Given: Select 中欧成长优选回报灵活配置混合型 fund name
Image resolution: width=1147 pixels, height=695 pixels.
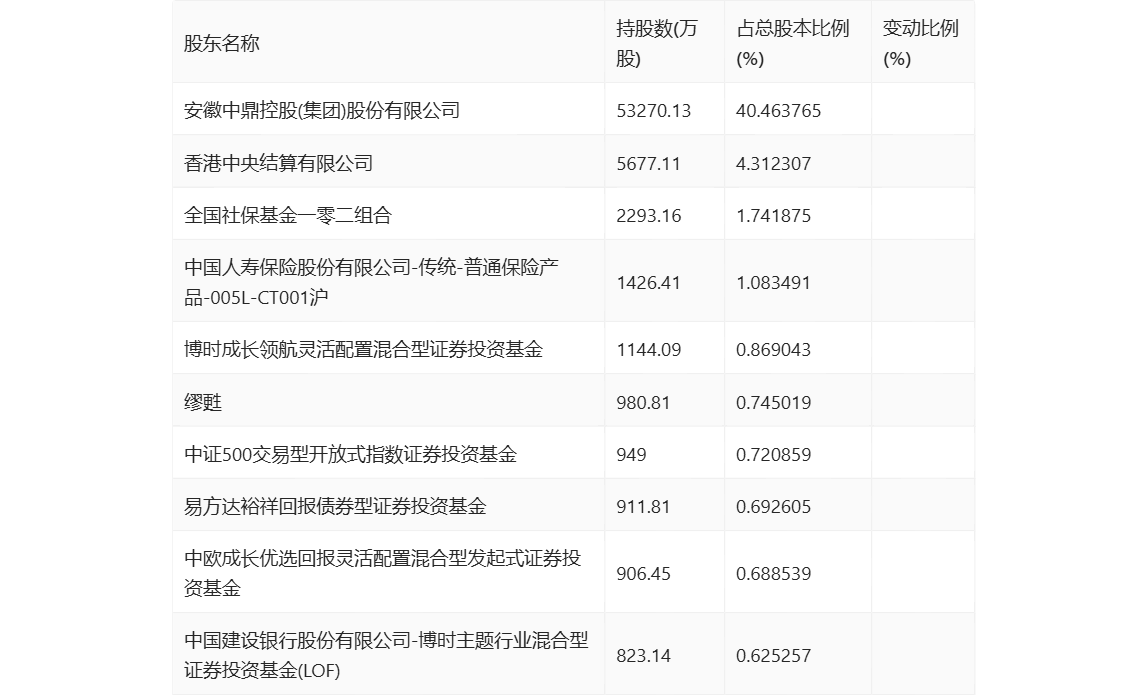Looking at the screenshot, I should tap(383, 574).
